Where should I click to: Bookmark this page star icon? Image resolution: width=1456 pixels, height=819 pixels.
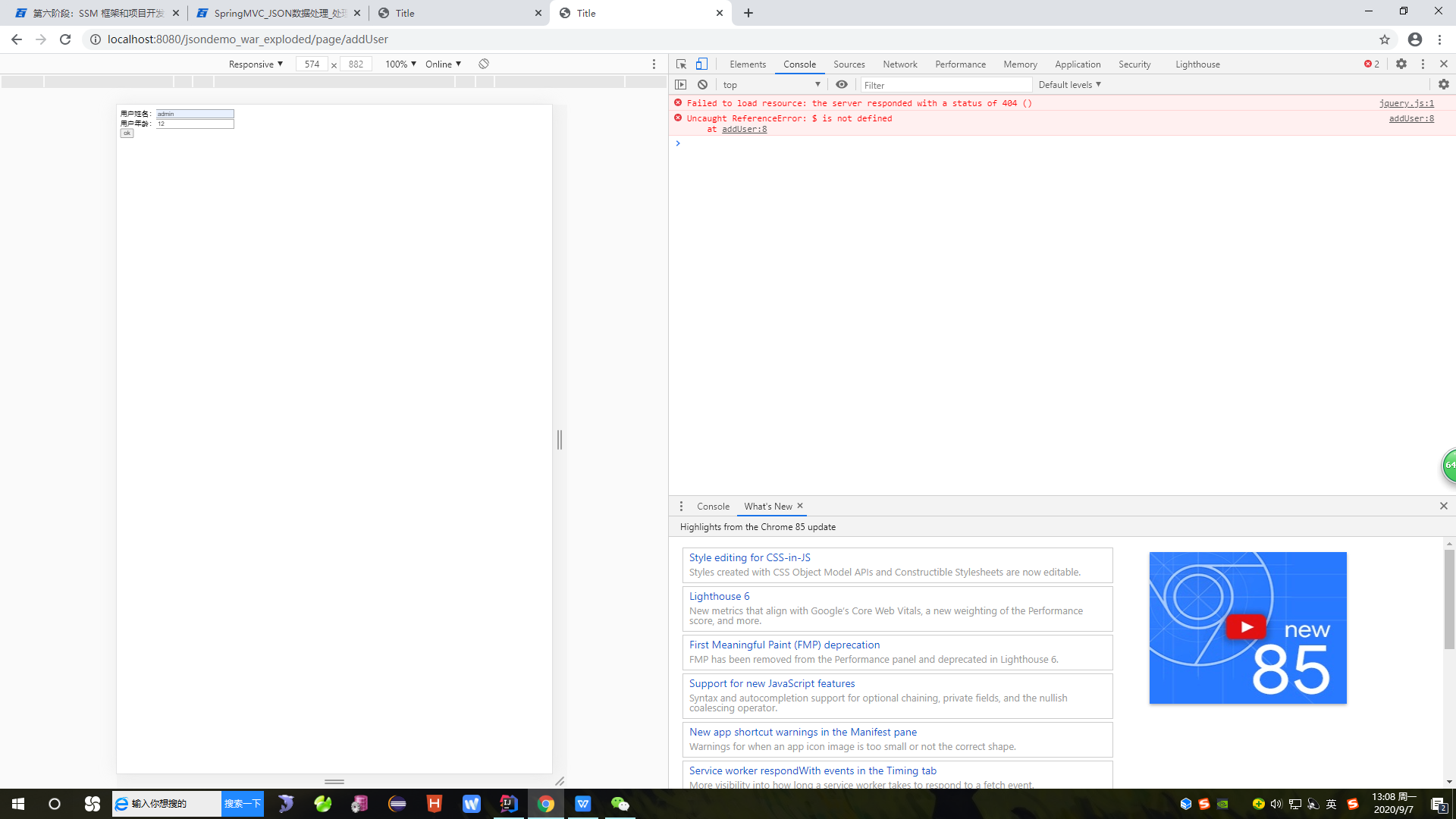[1385, 39]
